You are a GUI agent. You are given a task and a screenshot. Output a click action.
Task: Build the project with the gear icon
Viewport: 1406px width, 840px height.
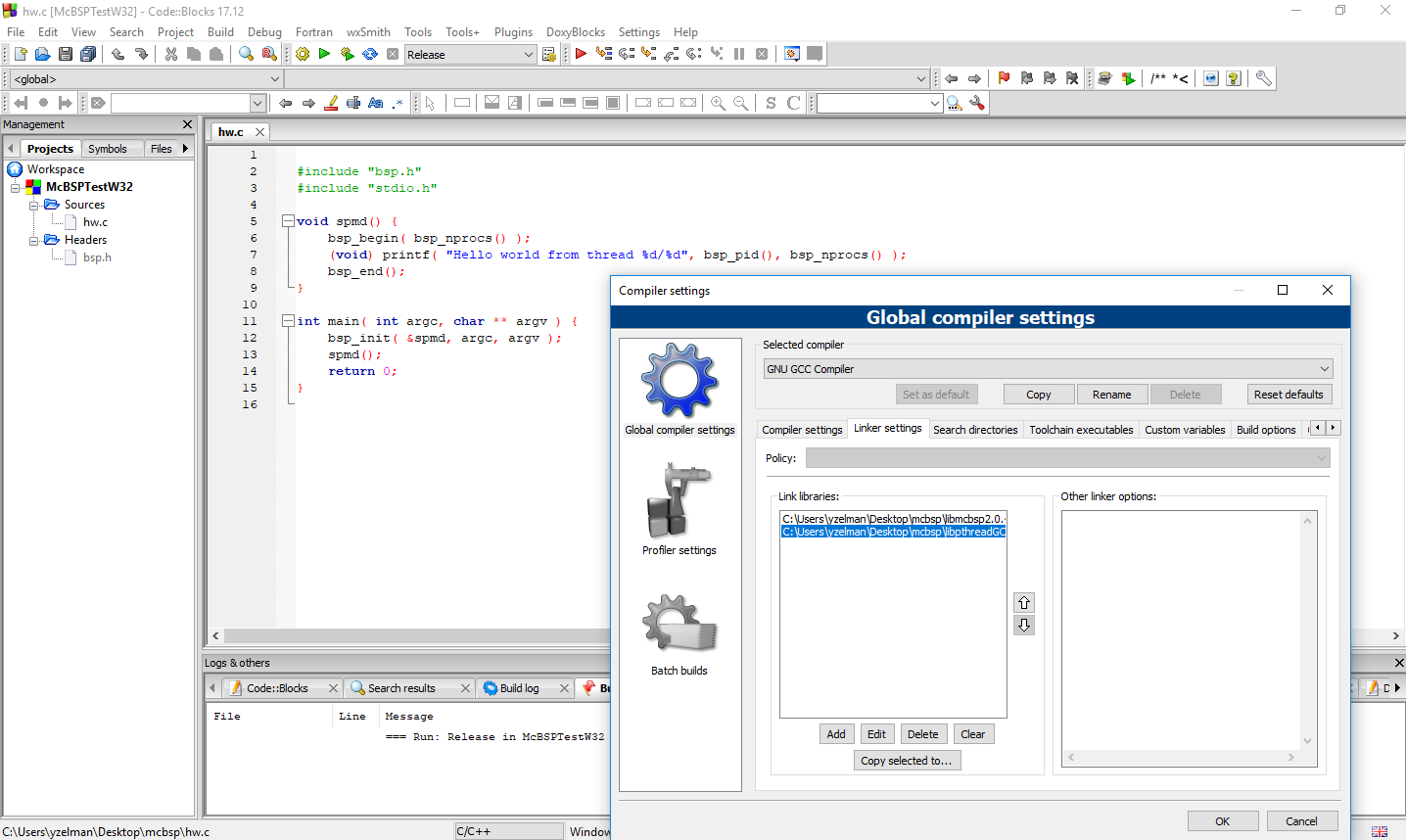coord(303,54)
